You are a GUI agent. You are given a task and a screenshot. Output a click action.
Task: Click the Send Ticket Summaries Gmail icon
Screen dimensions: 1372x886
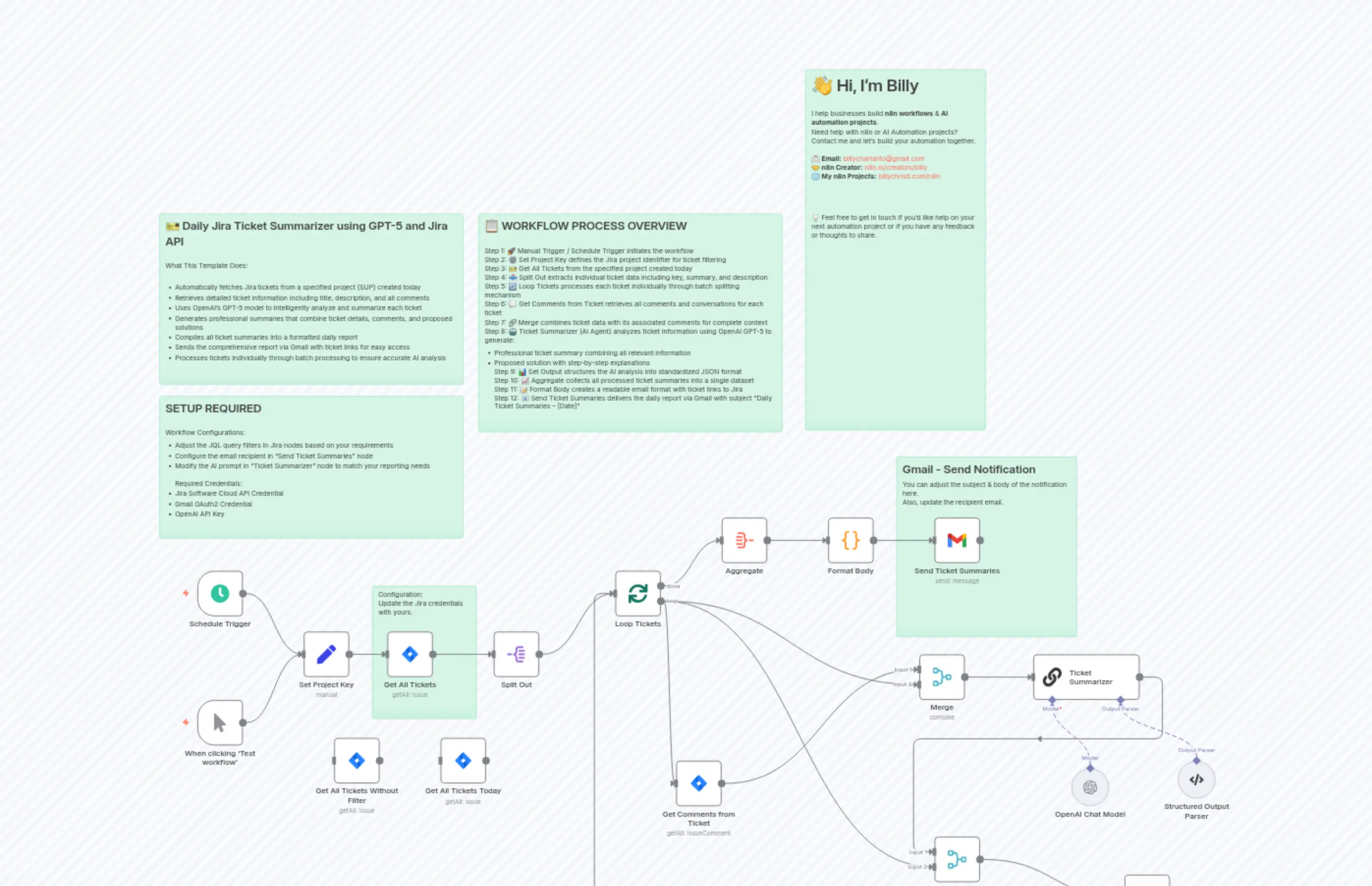[957, 540]
